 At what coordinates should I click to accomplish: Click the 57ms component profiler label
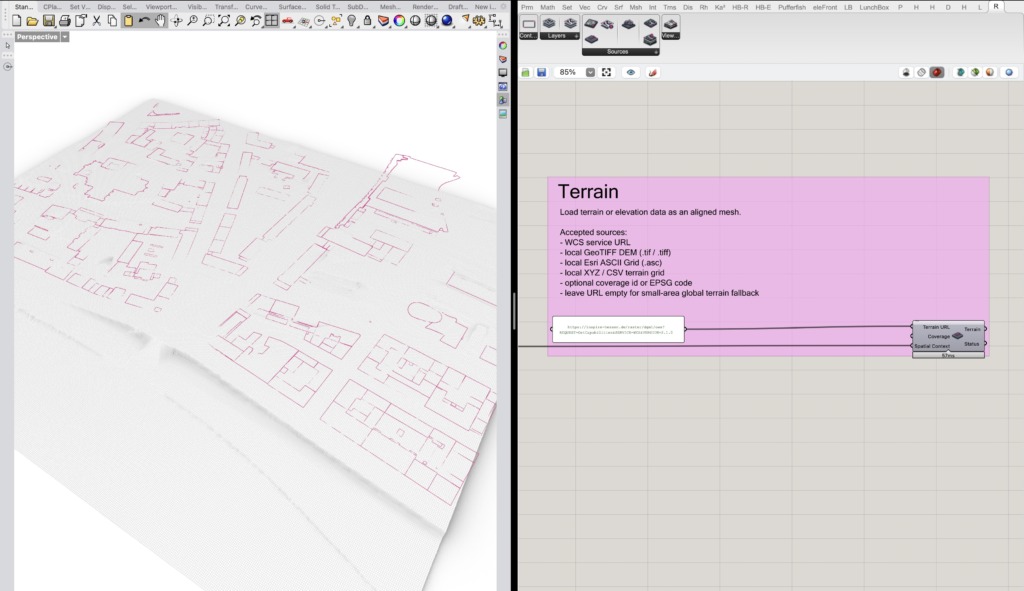coord(948,355)
